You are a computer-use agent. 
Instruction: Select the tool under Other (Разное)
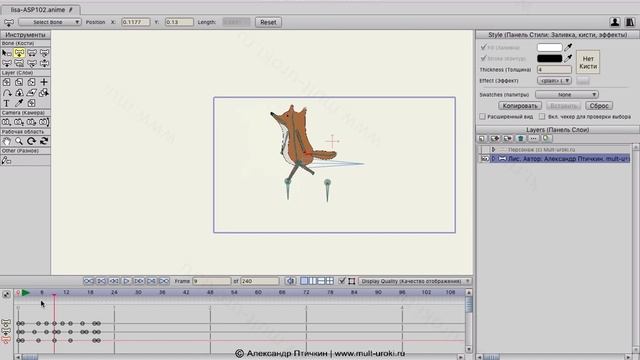[x=7, y=160]
